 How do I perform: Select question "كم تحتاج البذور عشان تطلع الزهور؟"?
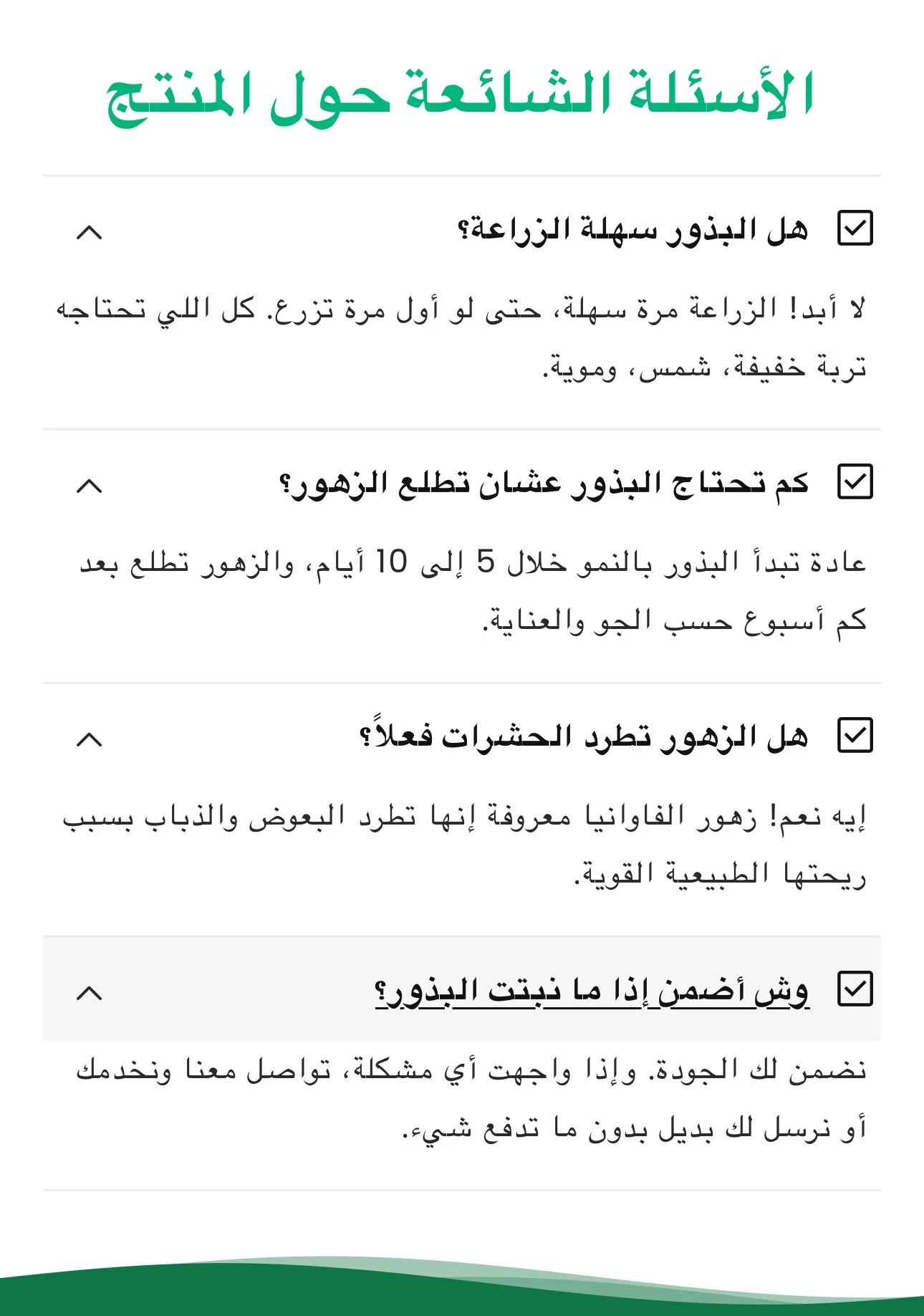[544, 484]
